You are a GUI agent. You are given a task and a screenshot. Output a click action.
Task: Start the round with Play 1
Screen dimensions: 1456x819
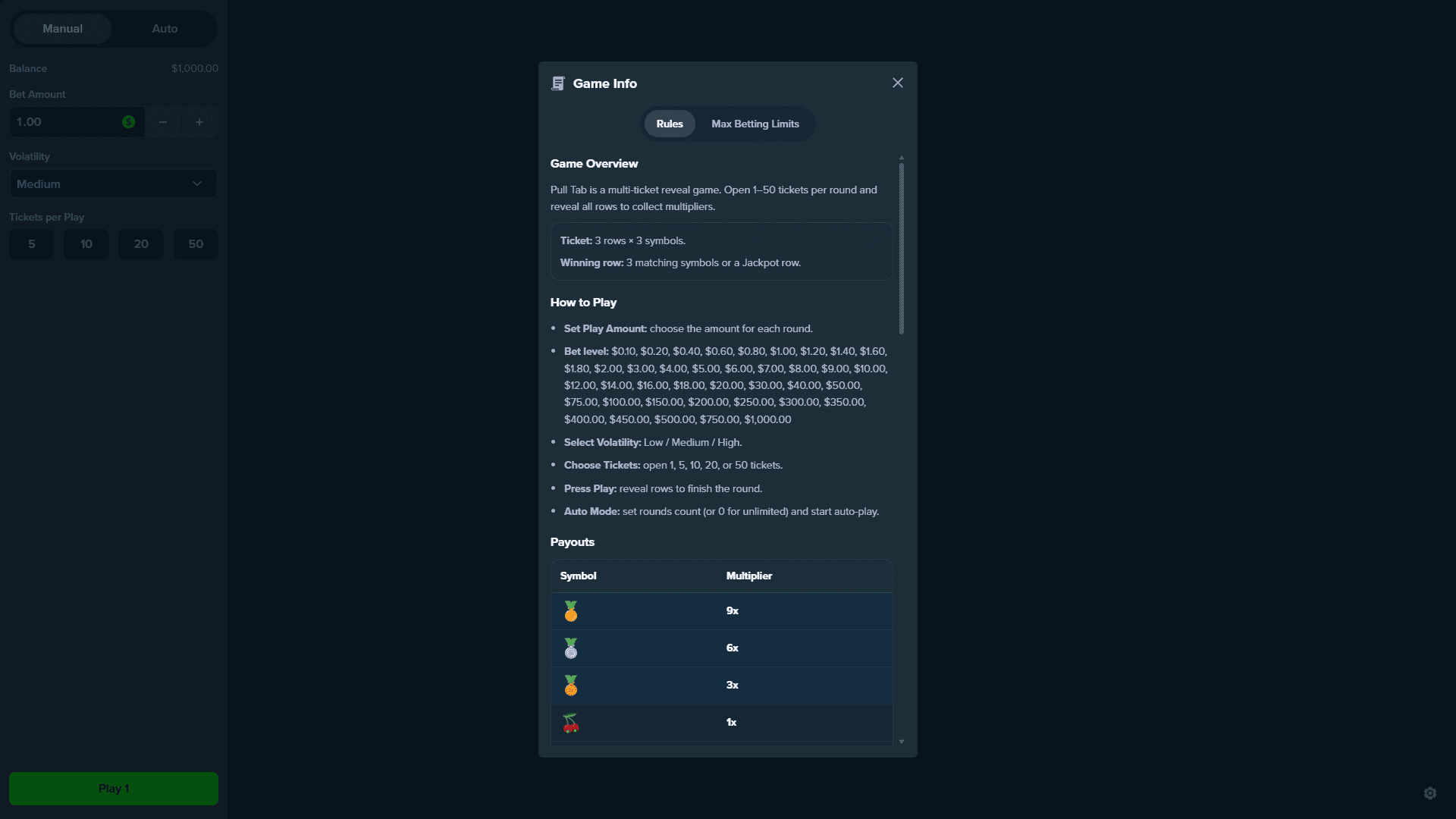click(114, 789)
